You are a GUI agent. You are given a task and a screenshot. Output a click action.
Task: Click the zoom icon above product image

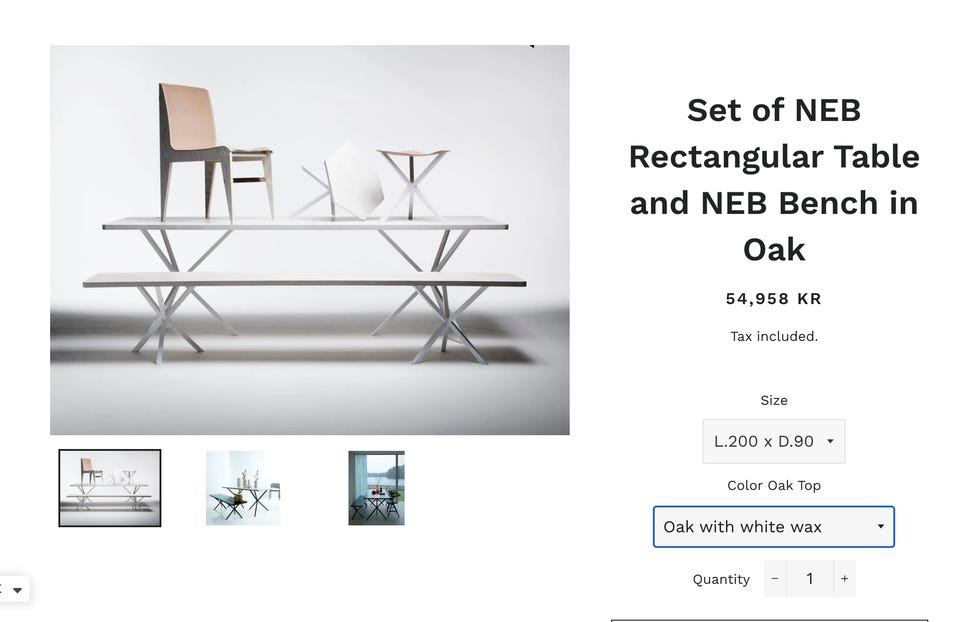(x=529, y=45)
